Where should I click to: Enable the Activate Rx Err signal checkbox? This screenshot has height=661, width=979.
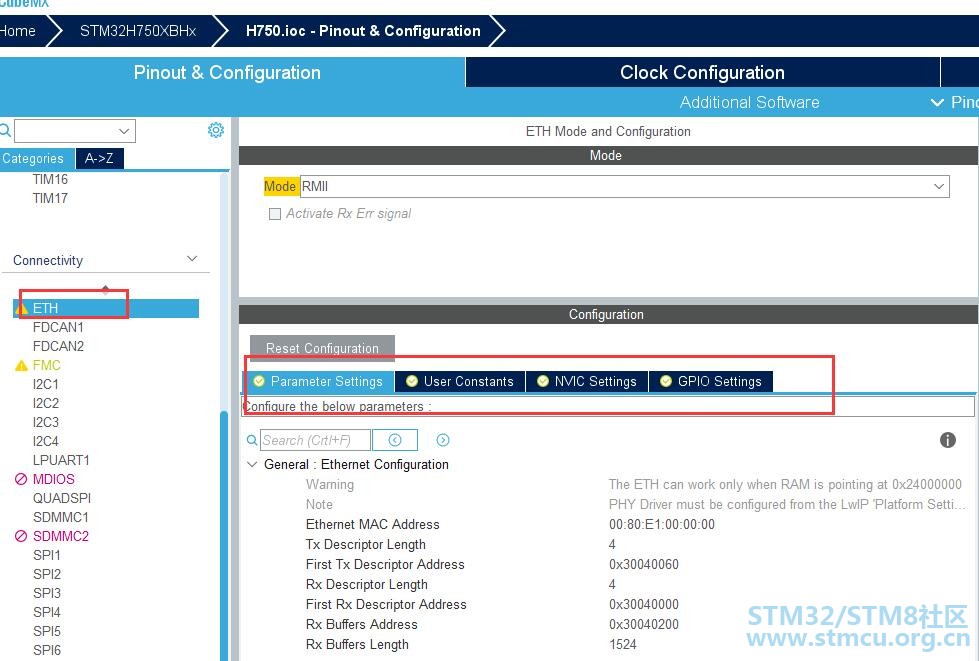275,214
